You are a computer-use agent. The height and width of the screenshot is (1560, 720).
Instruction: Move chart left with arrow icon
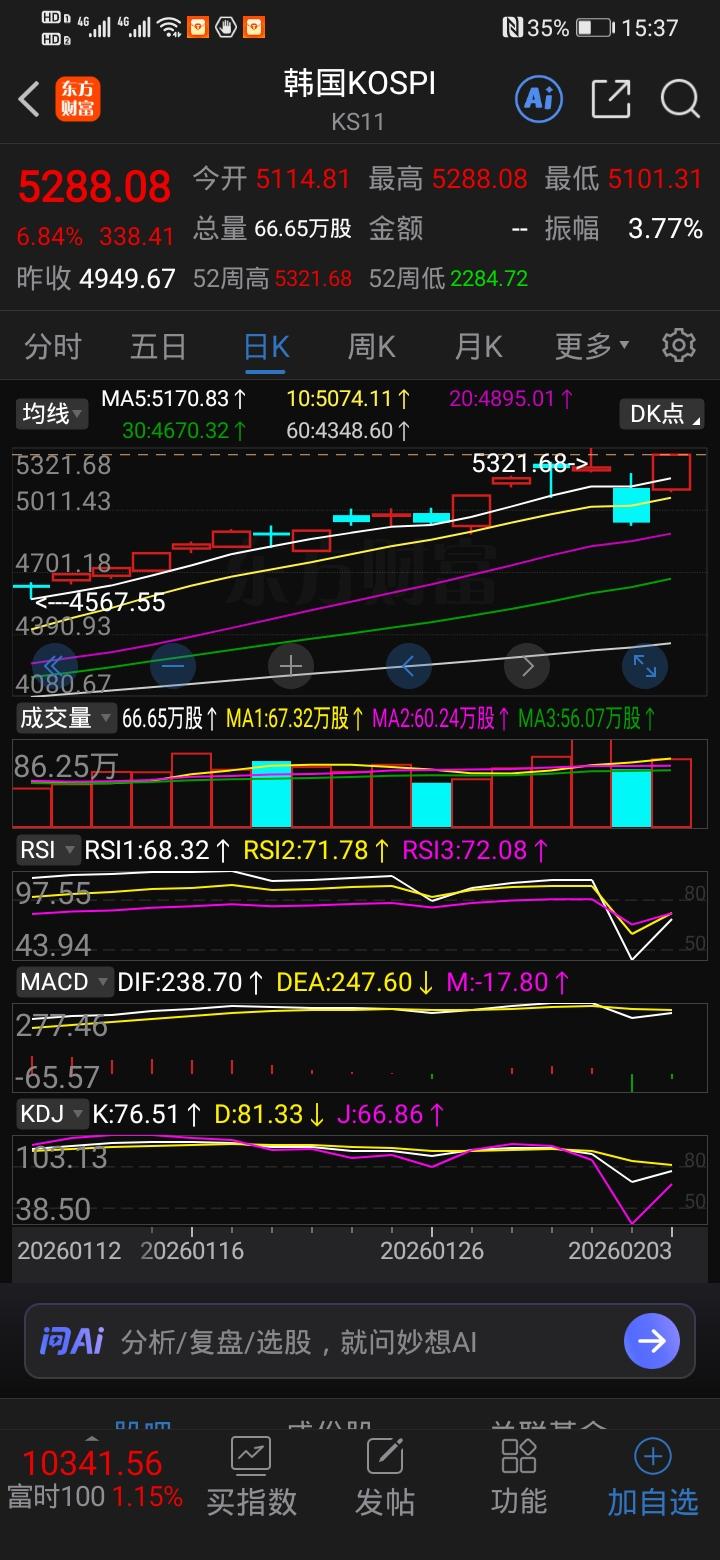pos(409,666)
